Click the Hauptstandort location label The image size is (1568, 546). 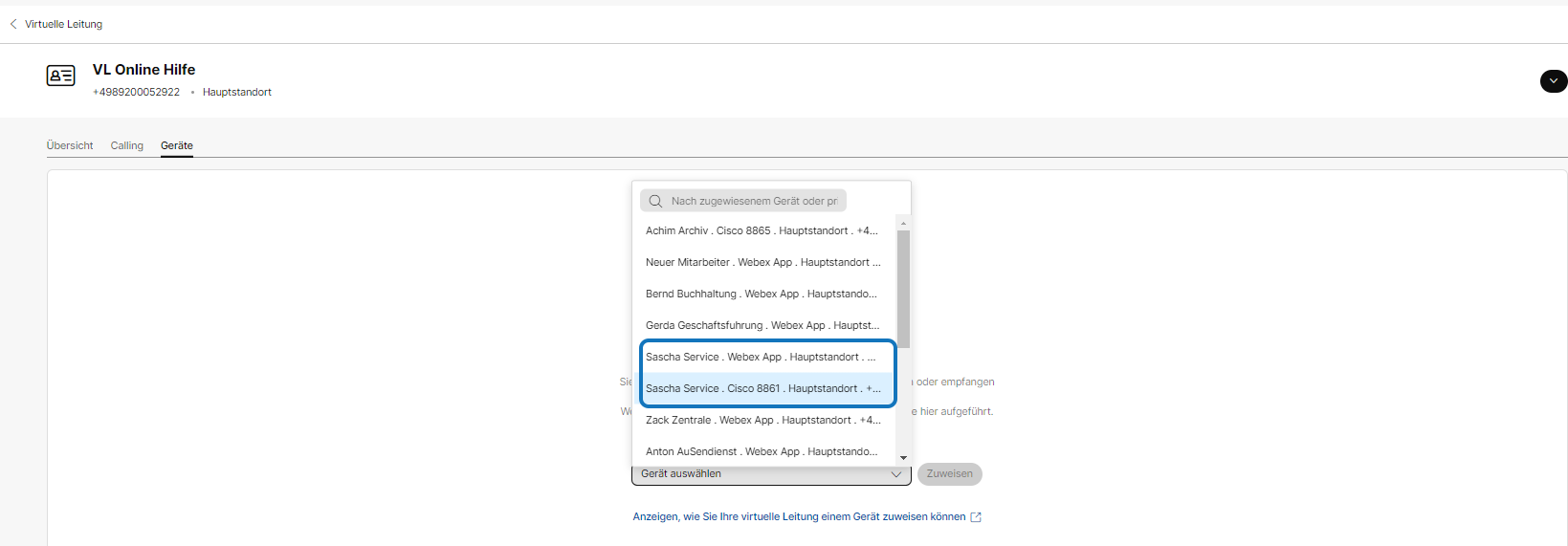[x=237, y=92]
